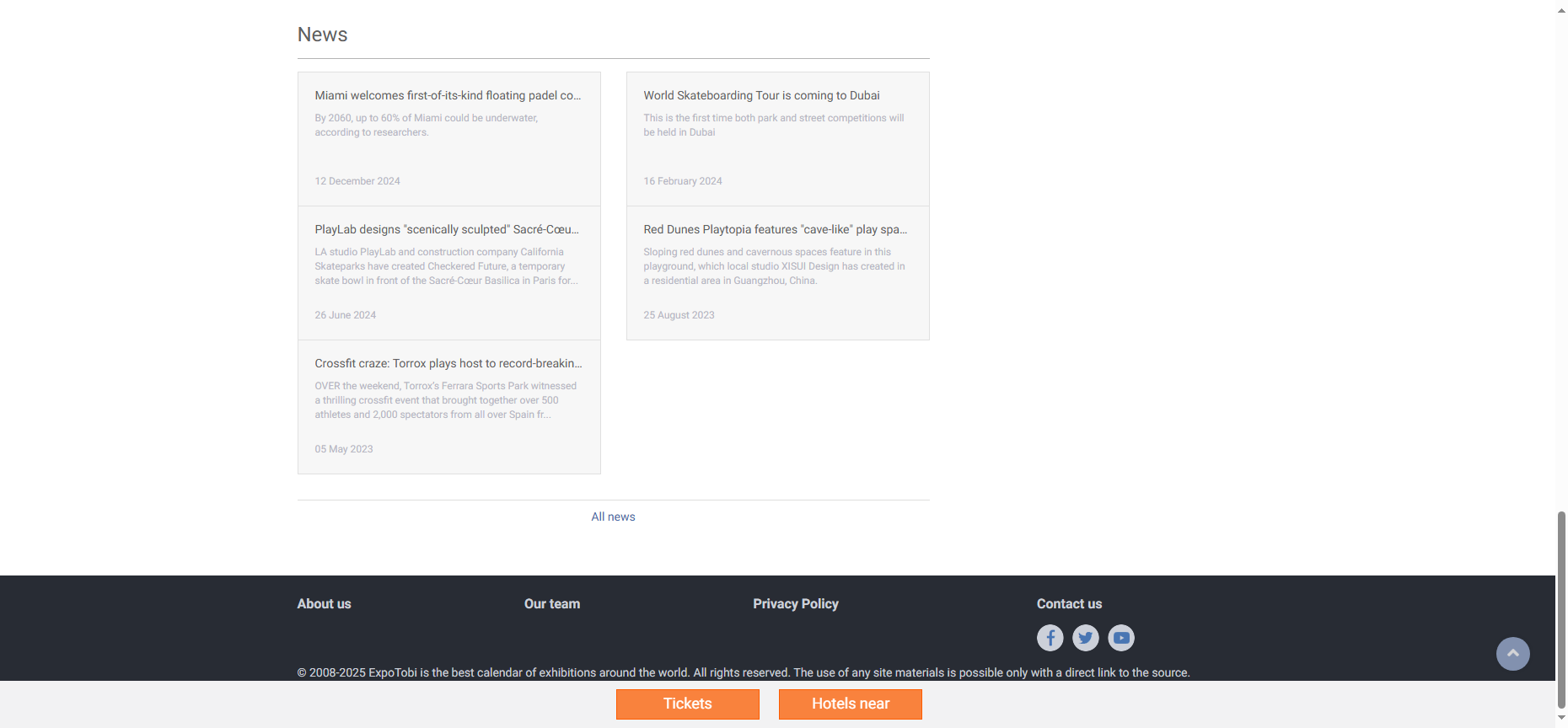Click the scroll-to-top arrow button
Viewport: 1568px width, 728px height.
pyautogui.click(x=1512, y=654)
